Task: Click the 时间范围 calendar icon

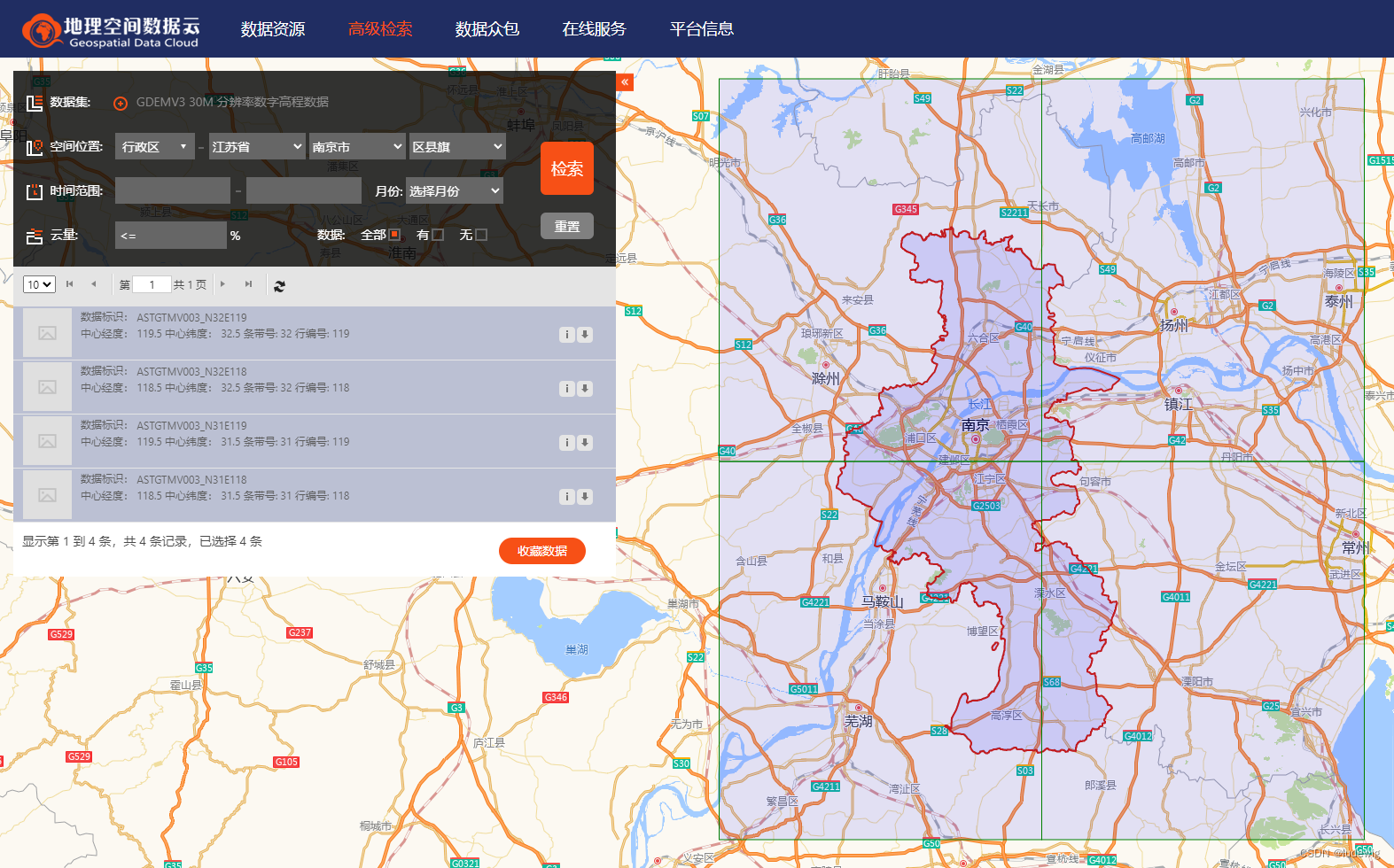Action: [x=35, y=191]
